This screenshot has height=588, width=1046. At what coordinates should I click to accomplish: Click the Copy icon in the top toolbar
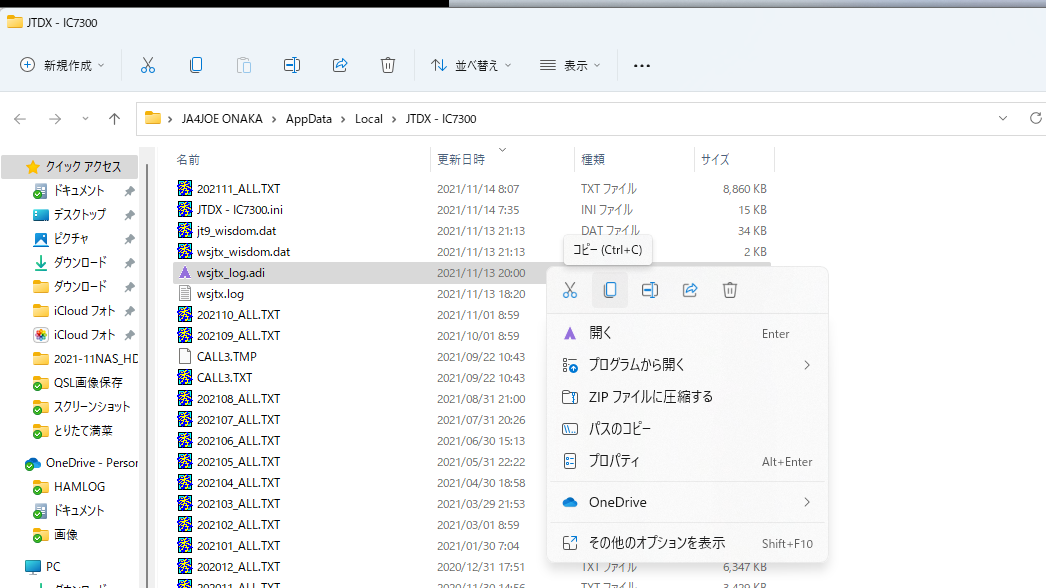coord(195,65)
